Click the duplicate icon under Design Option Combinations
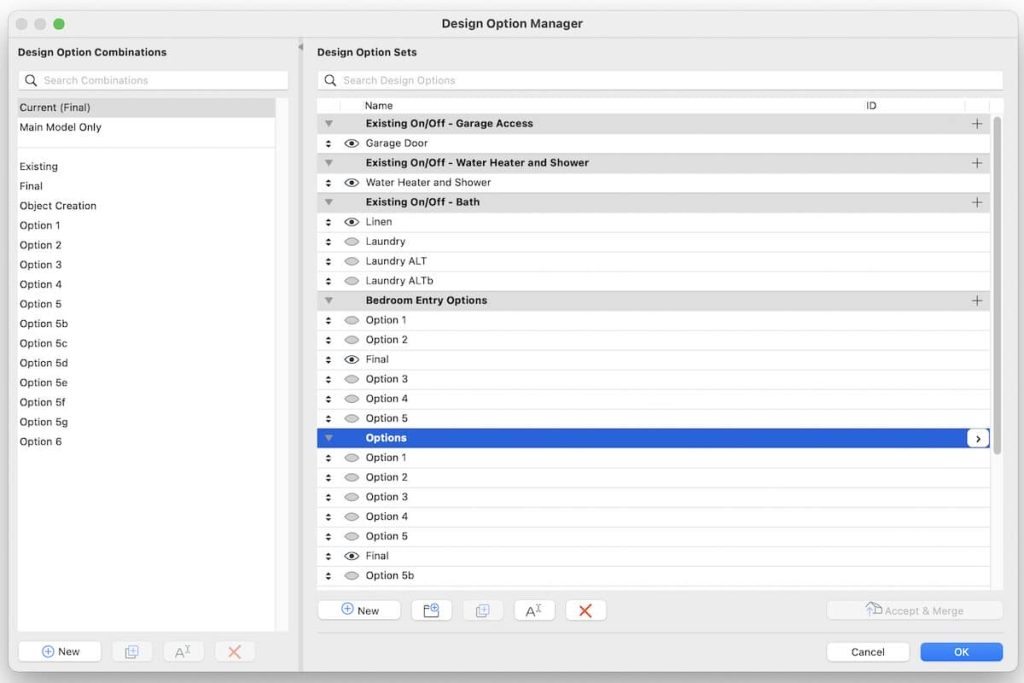1024x683 pixels. 131,651
